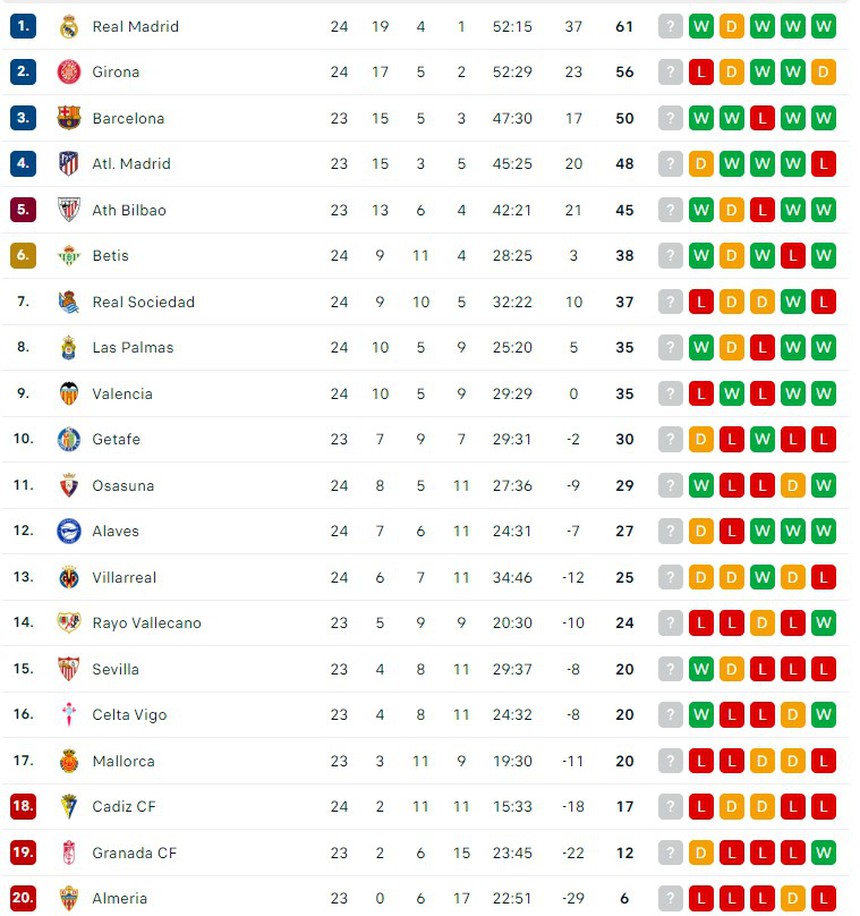Click Cadiz CF's last L form badge
Image resolution: width=860 pixels, height=916 pixels.
[x=822, y=806]
